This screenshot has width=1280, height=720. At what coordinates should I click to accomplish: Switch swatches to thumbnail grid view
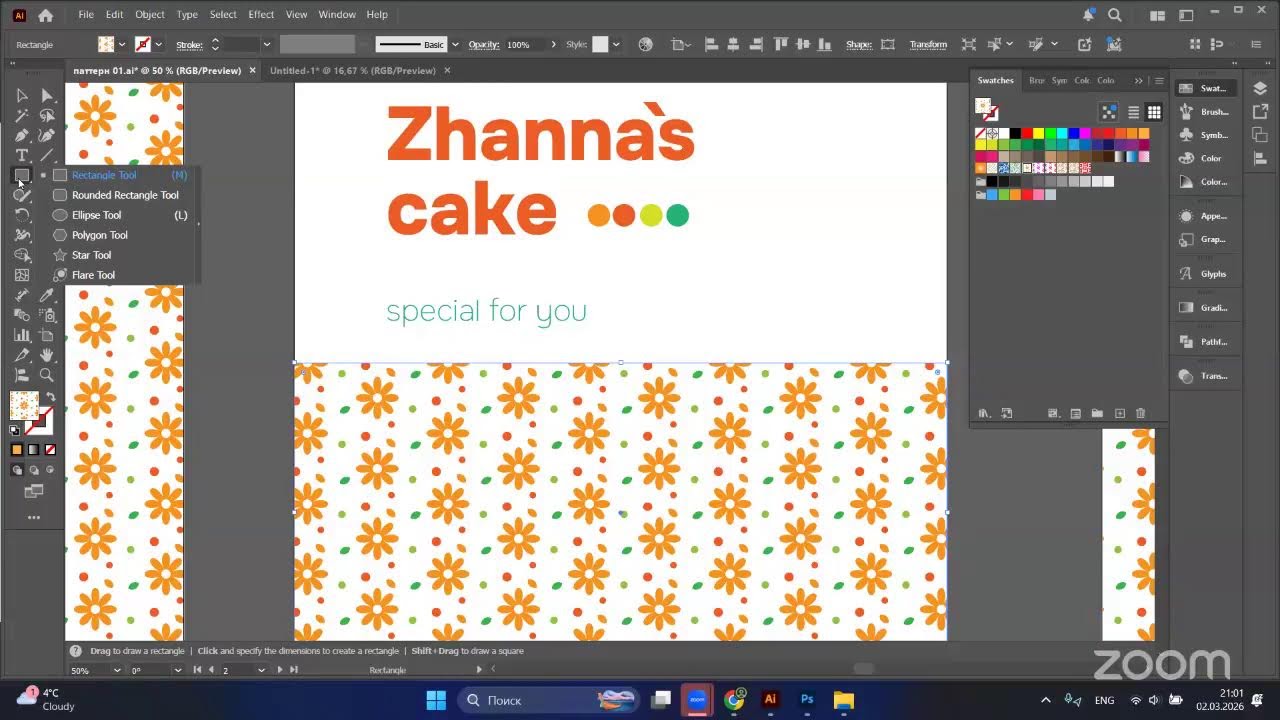1154,112
